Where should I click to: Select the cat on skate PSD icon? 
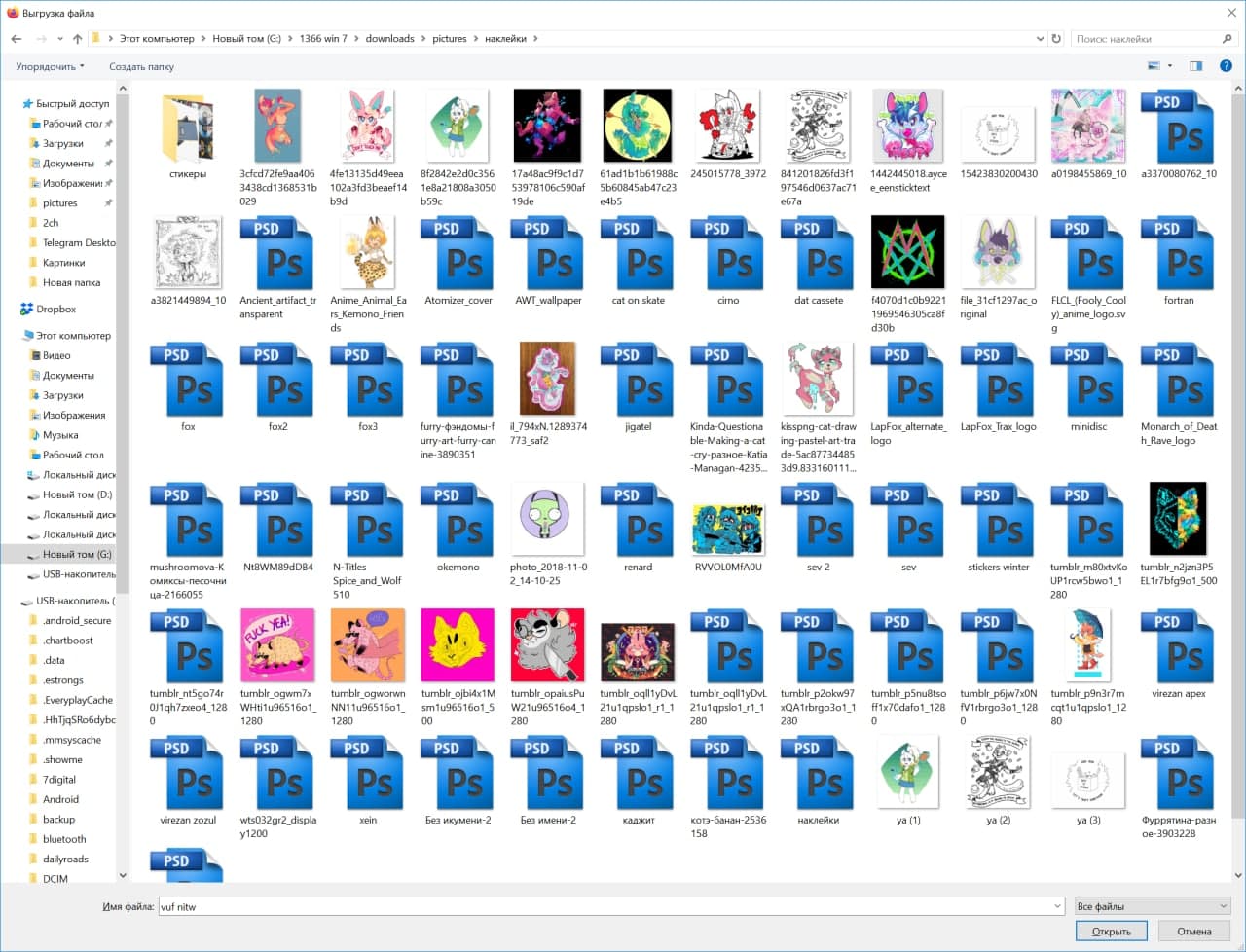pos(639,254)
